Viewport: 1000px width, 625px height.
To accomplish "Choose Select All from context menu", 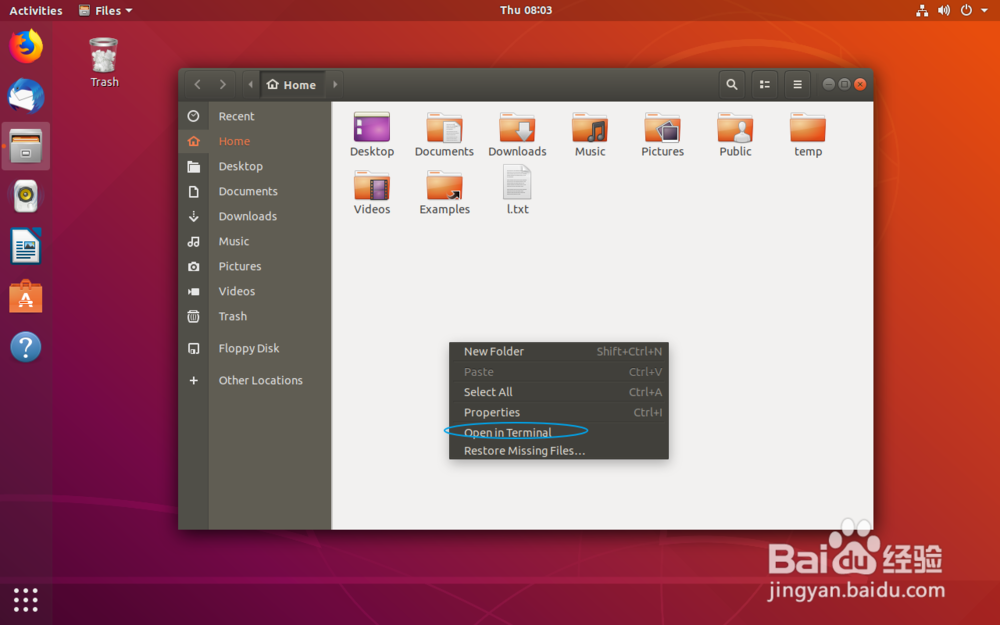I will (x=559, y=392).
